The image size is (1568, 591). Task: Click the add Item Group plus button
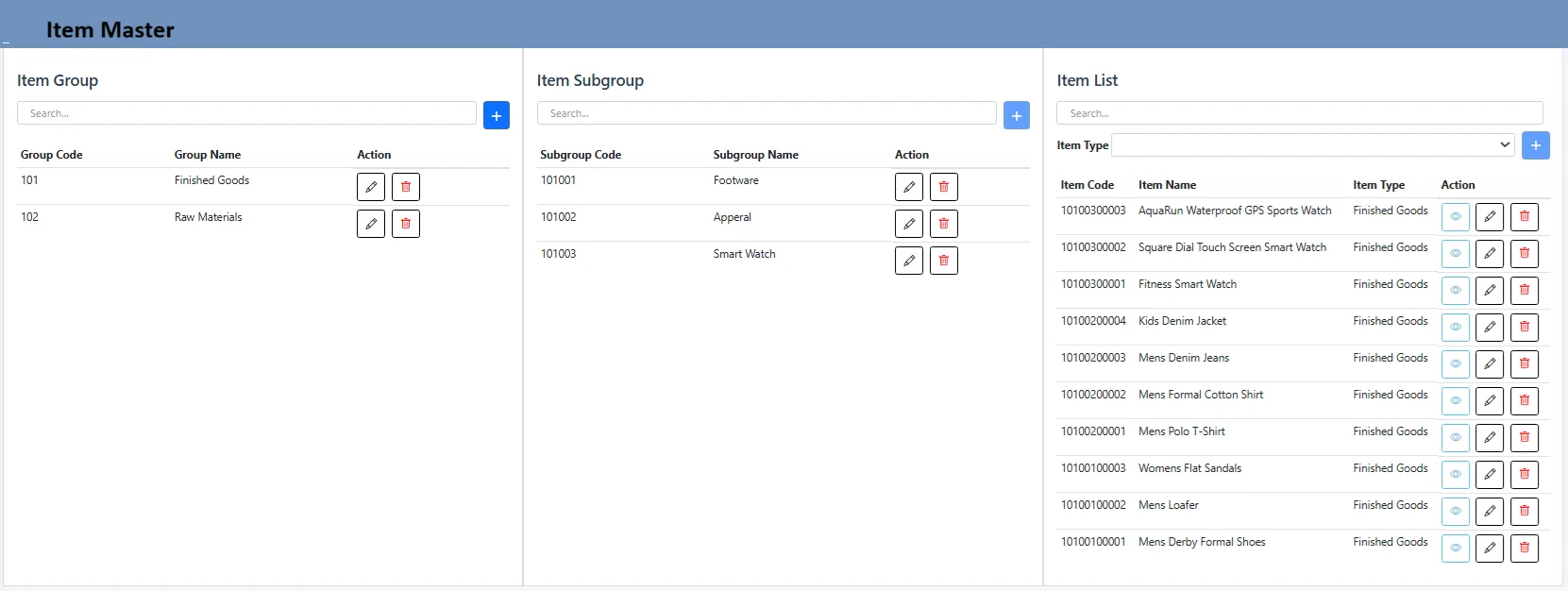click(496, 115)
